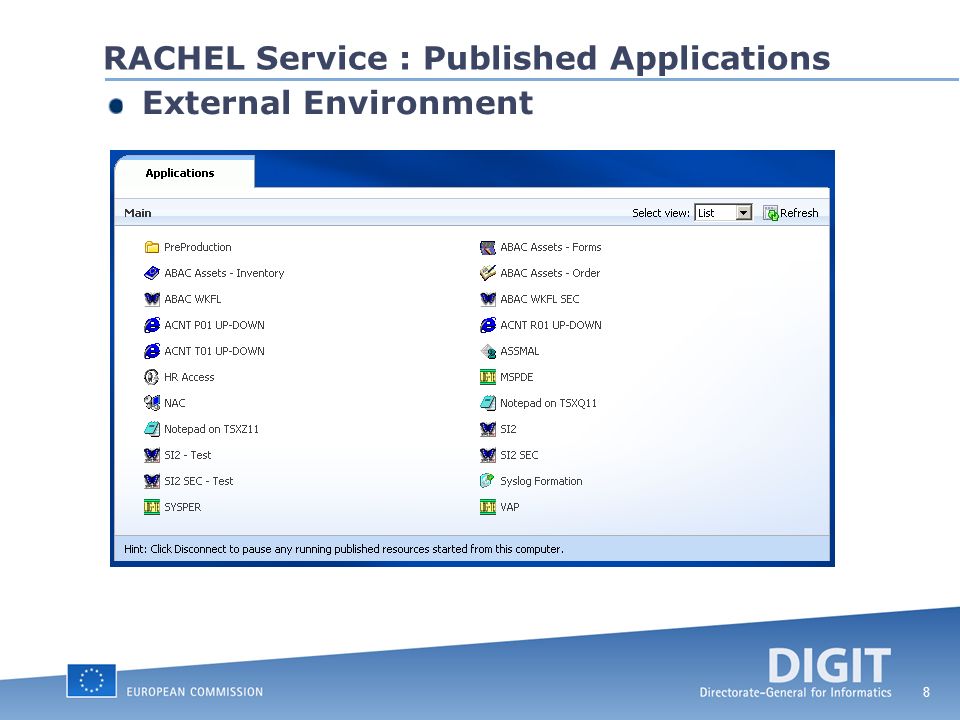
Task: Click the ASSMAL text label
Action: (x=519, y=351)
